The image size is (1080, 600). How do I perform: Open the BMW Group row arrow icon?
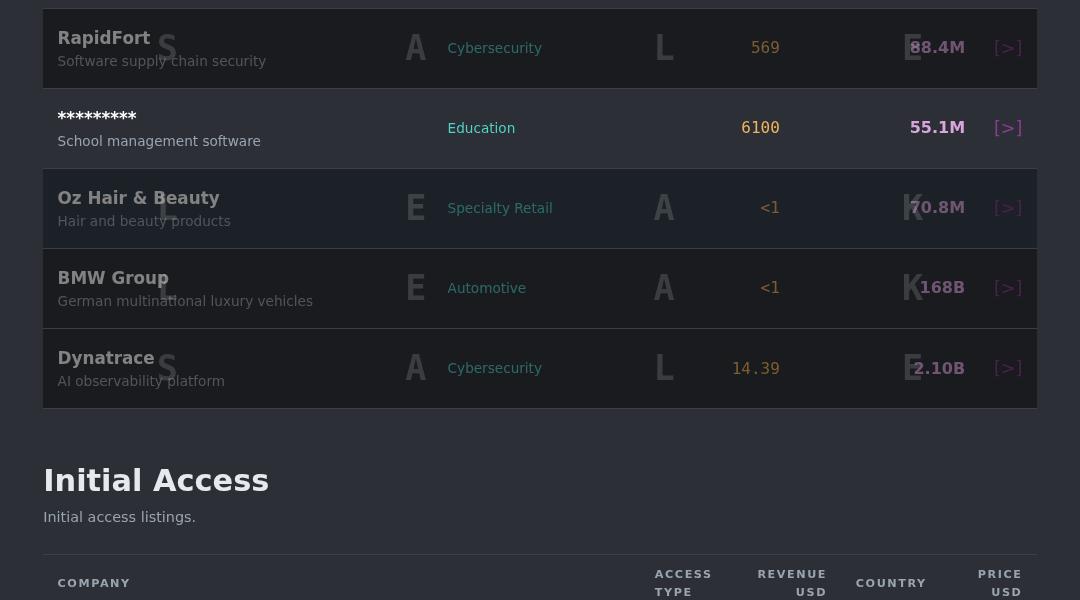coord(1008,287)
